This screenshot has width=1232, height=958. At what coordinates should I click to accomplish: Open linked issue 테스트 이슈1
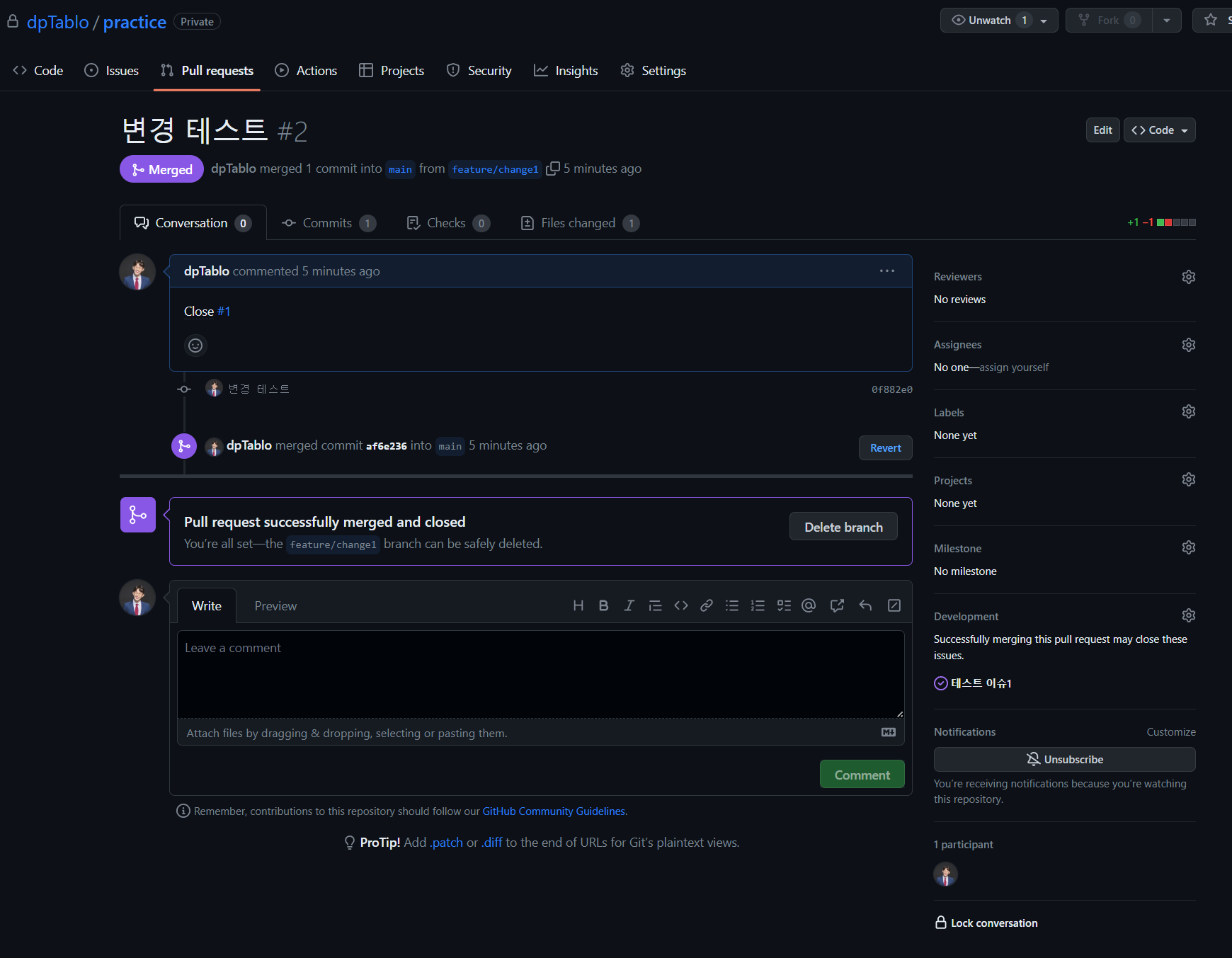981,683
